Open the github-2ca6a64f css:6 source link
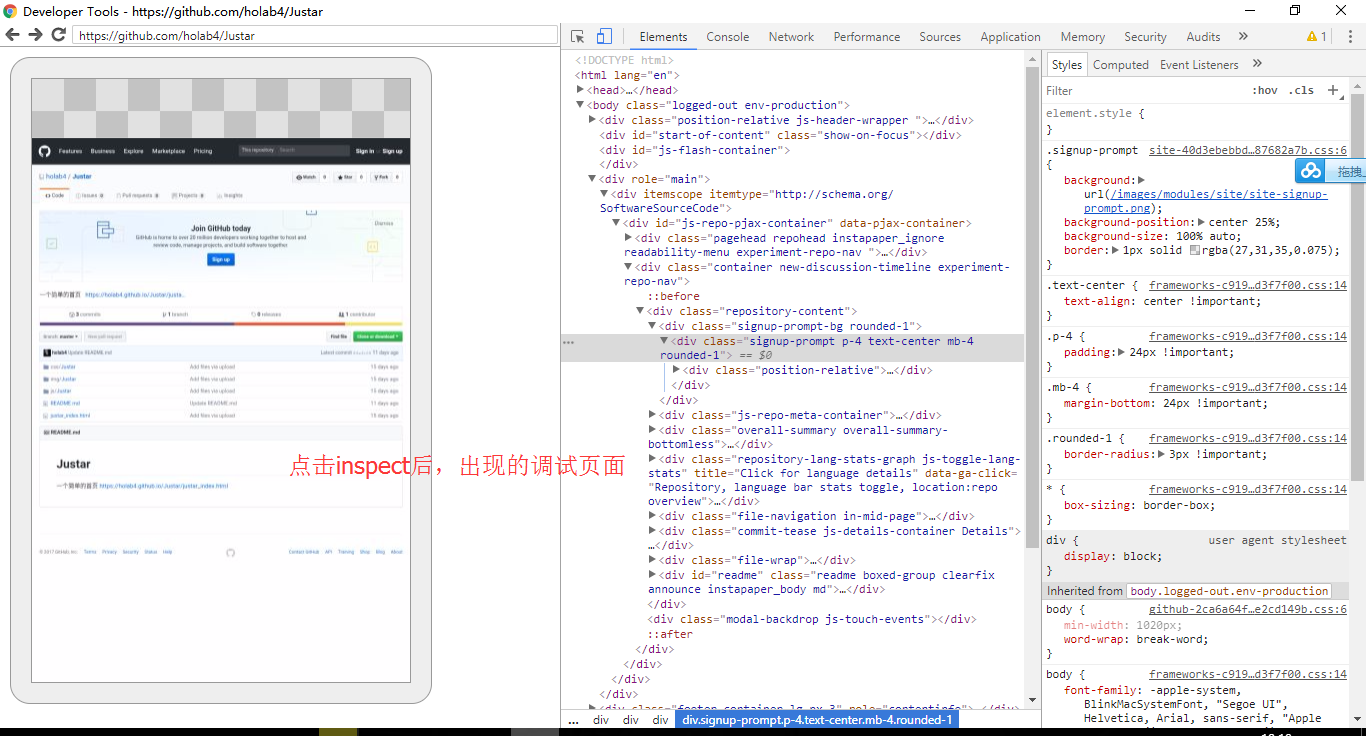 [1248, 609]
